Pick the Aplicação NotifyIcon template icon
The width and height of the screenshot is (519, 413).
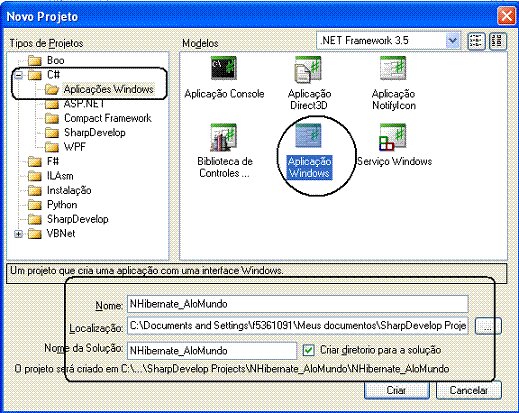coord(393,68)
